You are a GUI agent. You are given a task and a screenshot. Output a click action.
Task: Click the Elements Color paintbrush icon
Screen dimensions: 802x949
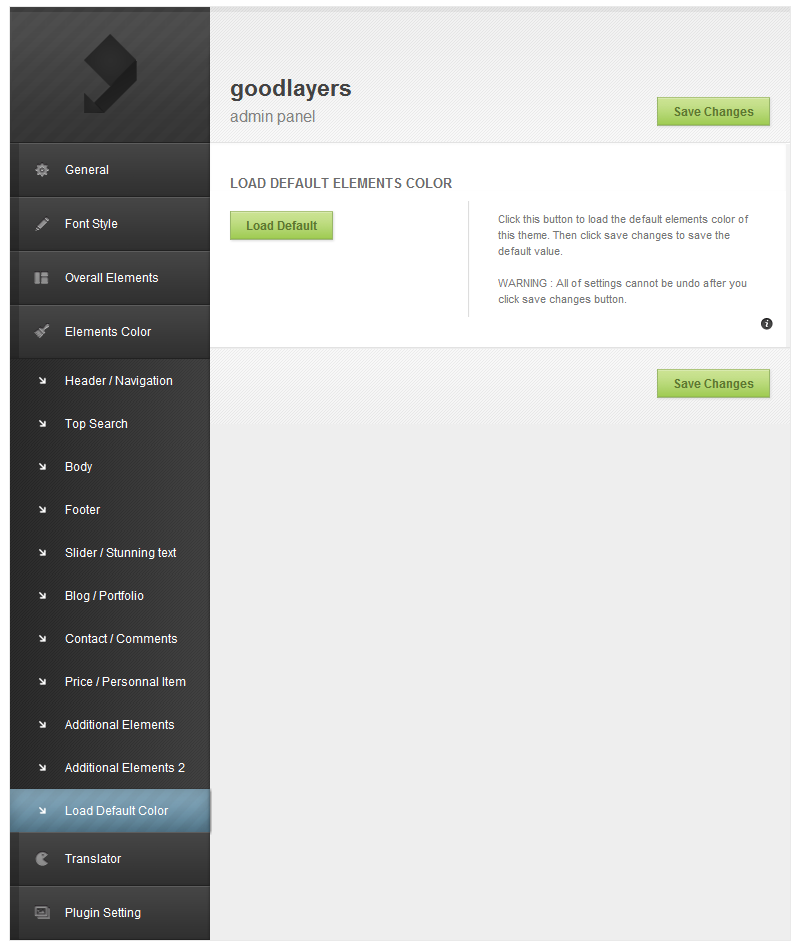coord(42,331)
